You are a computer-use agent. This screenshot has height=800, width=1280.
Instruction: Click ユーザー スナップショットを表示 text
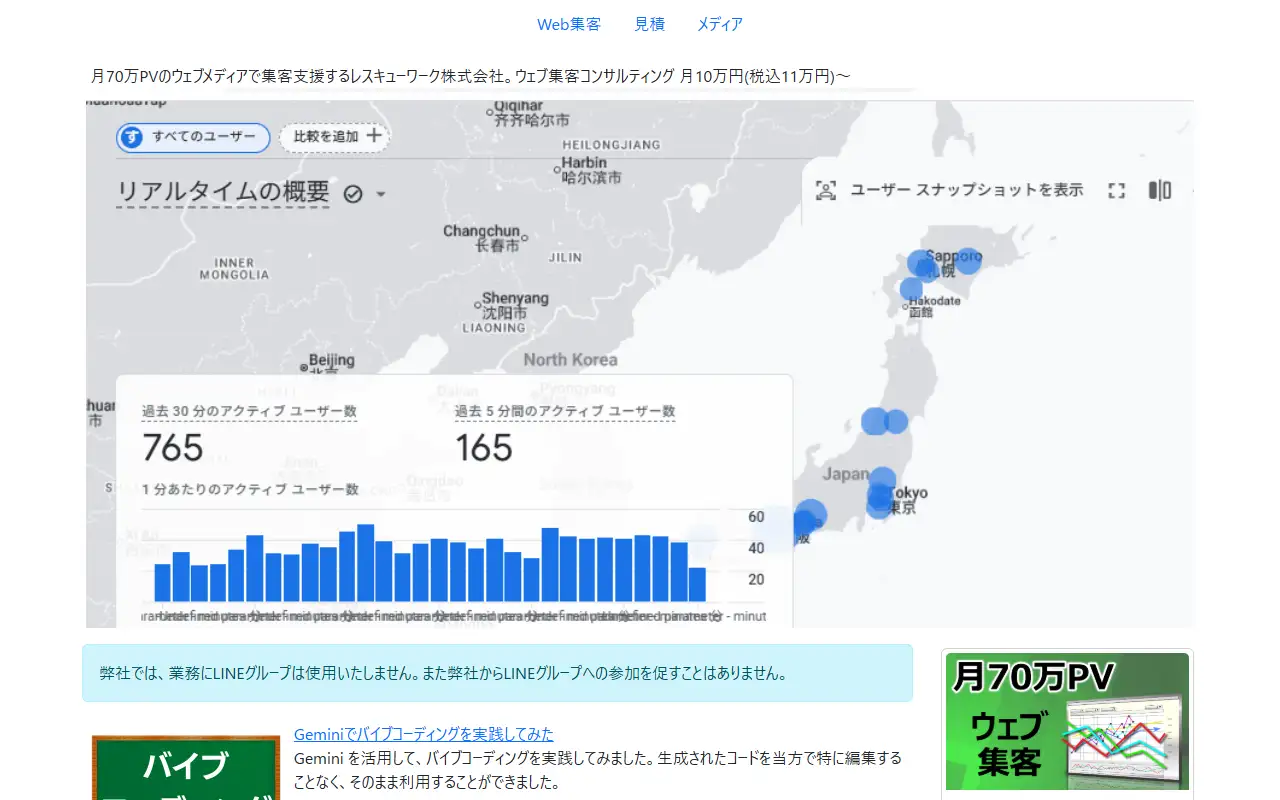(x=967, y=190)
